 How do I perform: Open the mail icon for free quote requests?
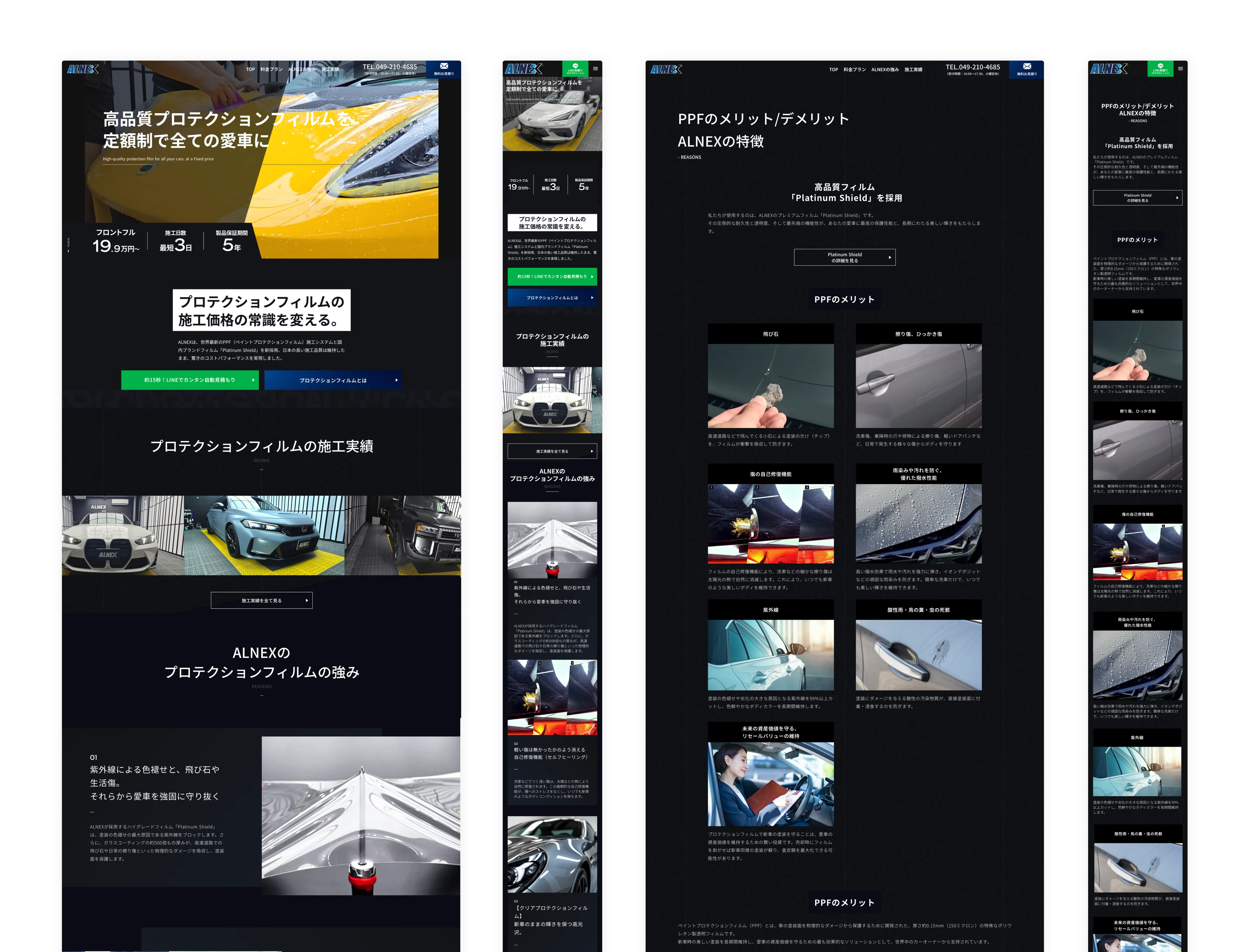tap(444, 68)
